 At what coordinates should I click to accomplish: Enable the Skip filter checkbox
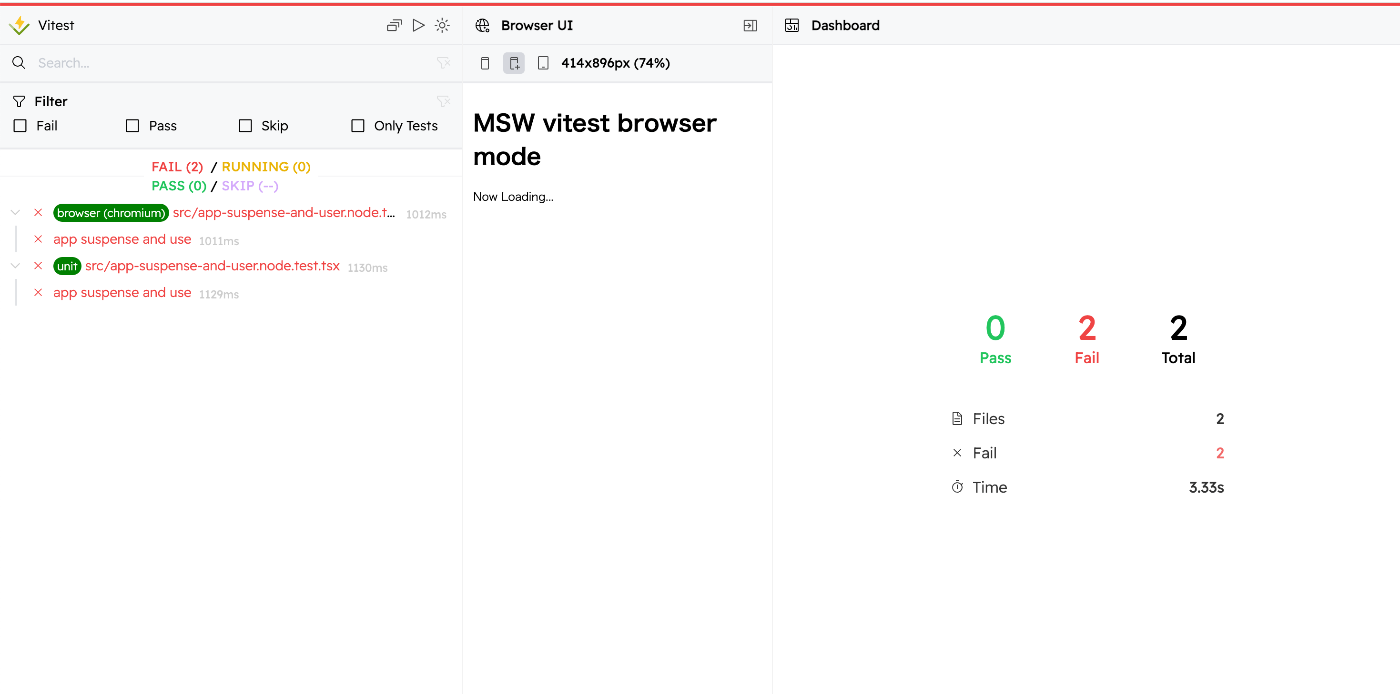pyautogui.click(x=245, y=126)
